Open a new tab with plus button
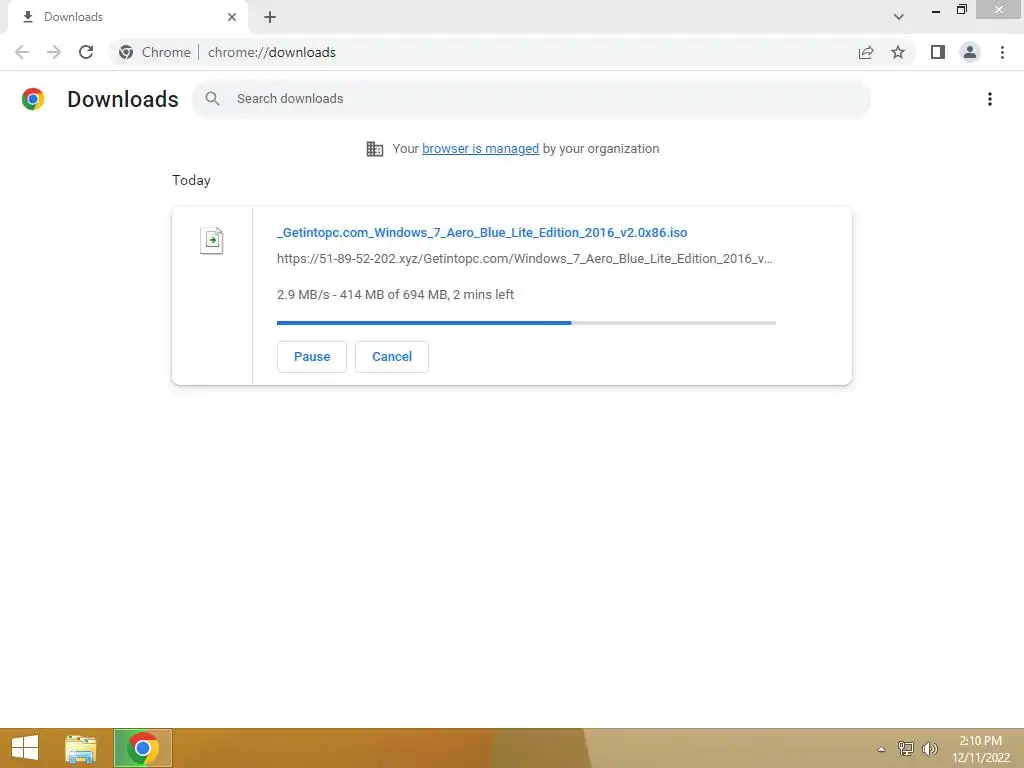The width and height of the screenshot is (1024, 768). tap(270, 17)
